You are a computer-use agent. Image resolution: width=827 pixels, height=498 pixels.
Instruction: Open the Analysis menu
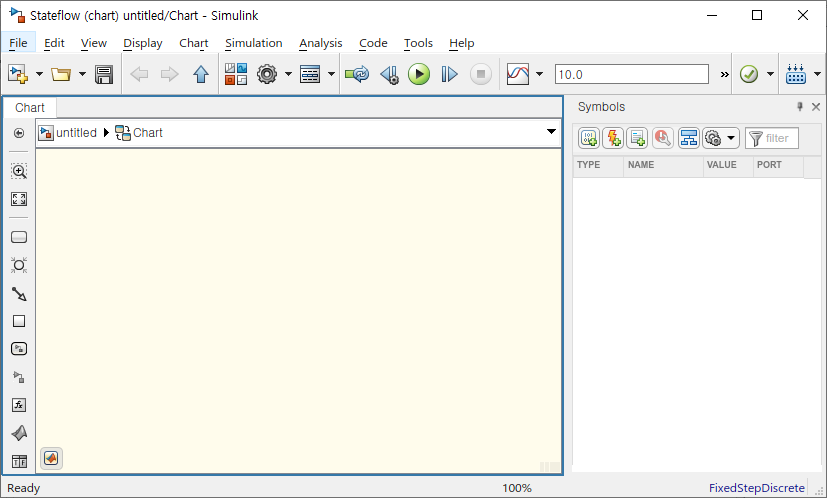tap(321, 43)
